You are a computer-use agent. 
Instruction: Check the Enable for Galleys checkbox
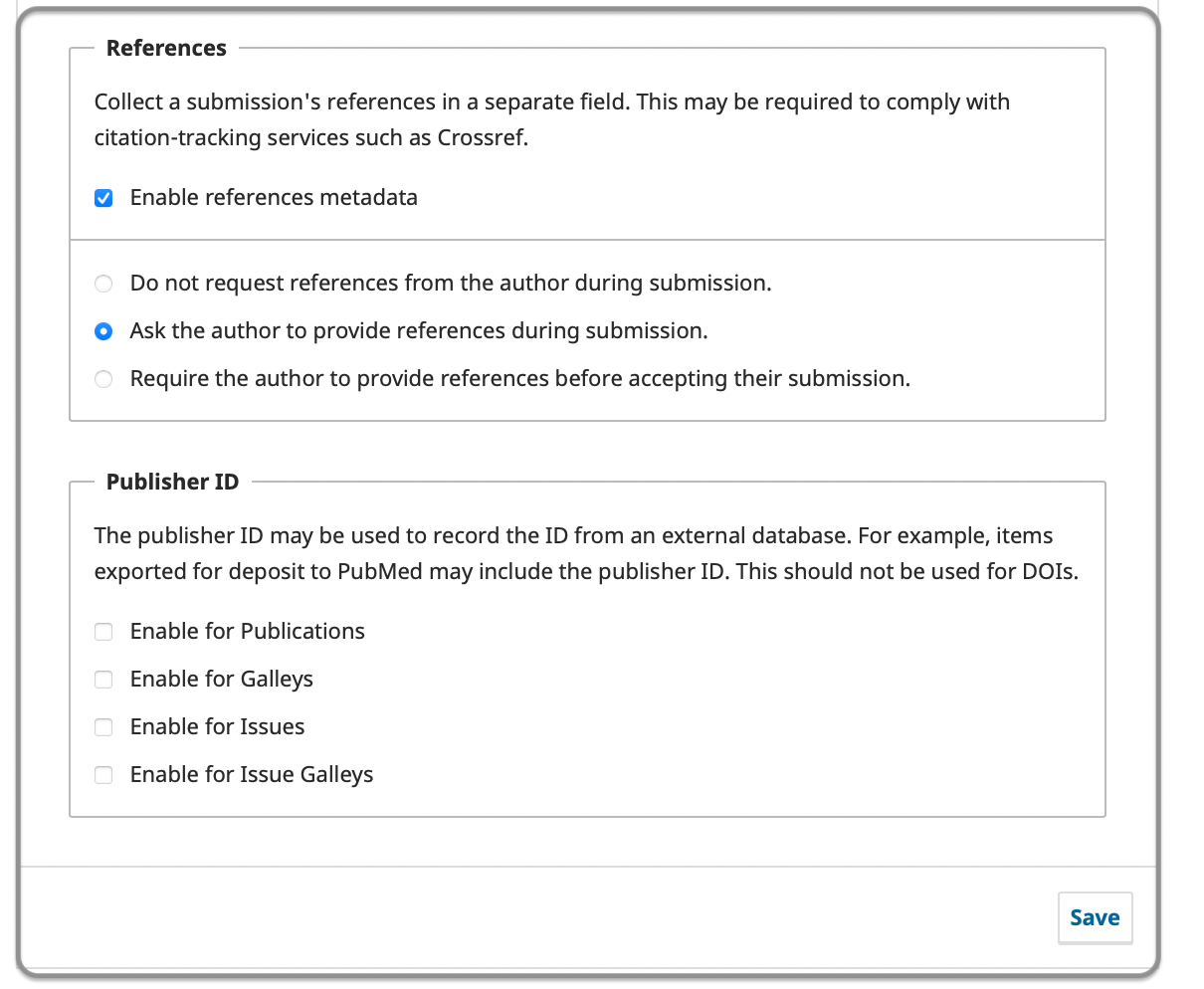pyautogui.click(x=103, y=680)
